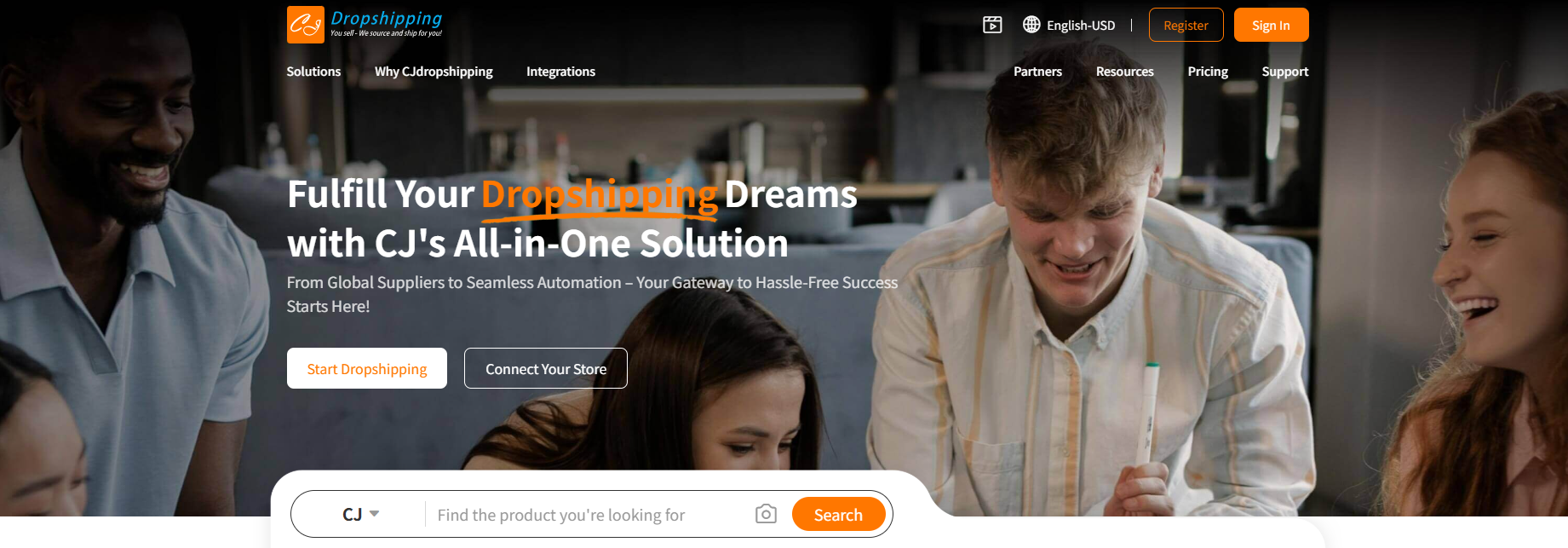Click the Sign In button
The height and width of the screenshot is (548, 1568).
[1271, 25]
